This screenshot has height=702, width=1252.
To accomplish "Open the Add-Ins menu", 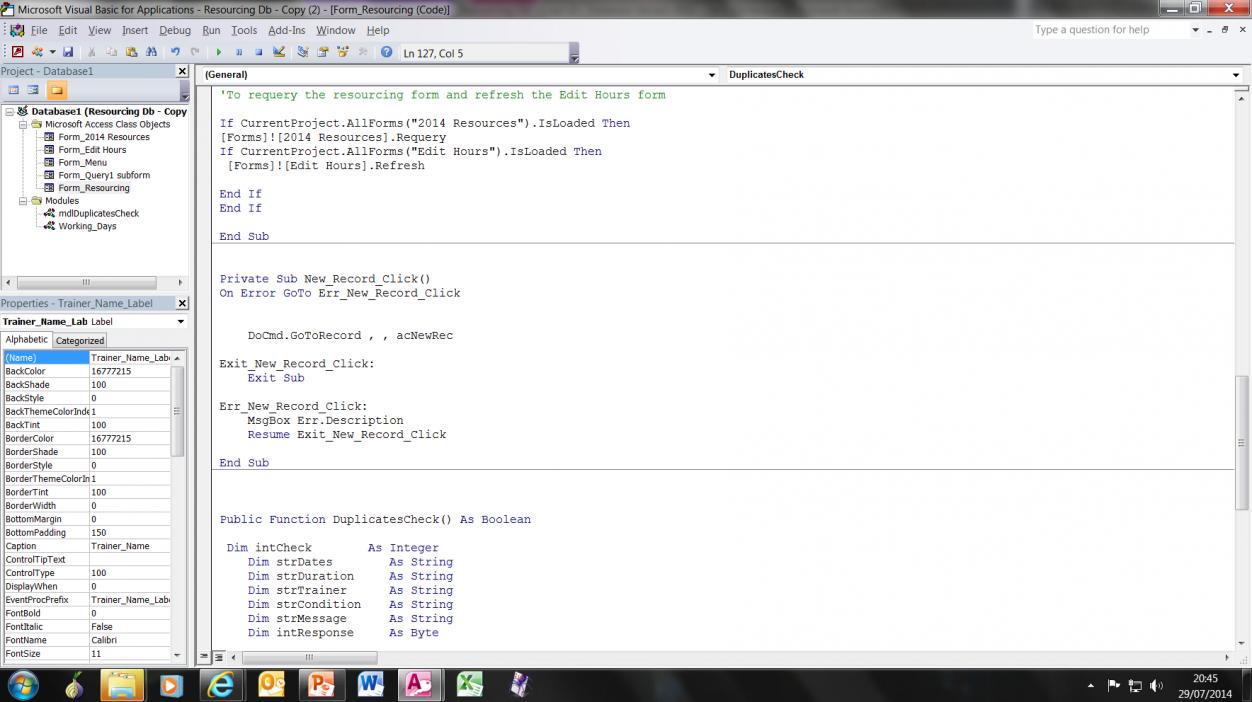I will click(x=287, y=30).
